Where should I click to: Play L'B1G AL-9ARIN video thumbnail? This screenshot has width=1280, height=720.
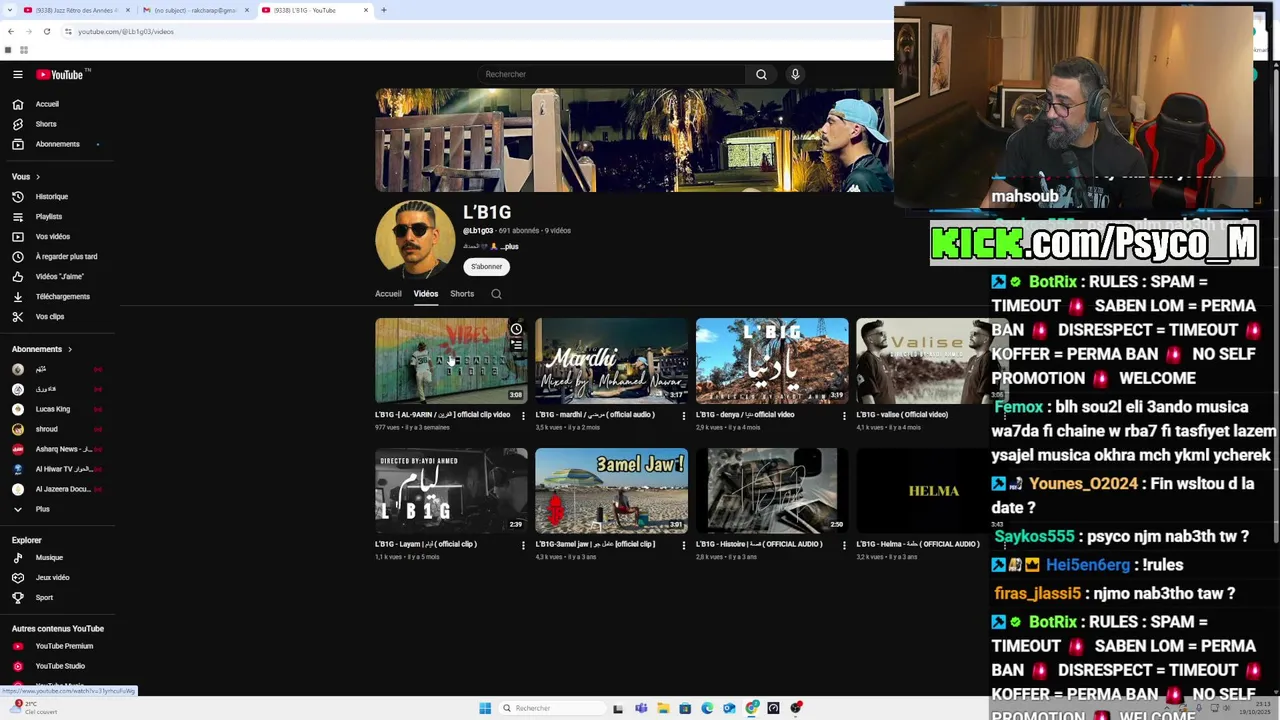coord(451,361)
